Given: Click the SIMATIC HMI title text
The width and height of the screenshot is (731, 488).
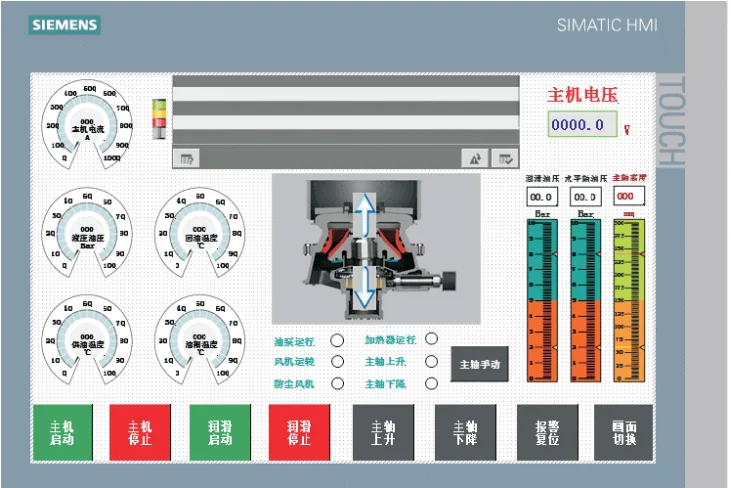Looking at the screenshot, I should [x=607, y=25].
